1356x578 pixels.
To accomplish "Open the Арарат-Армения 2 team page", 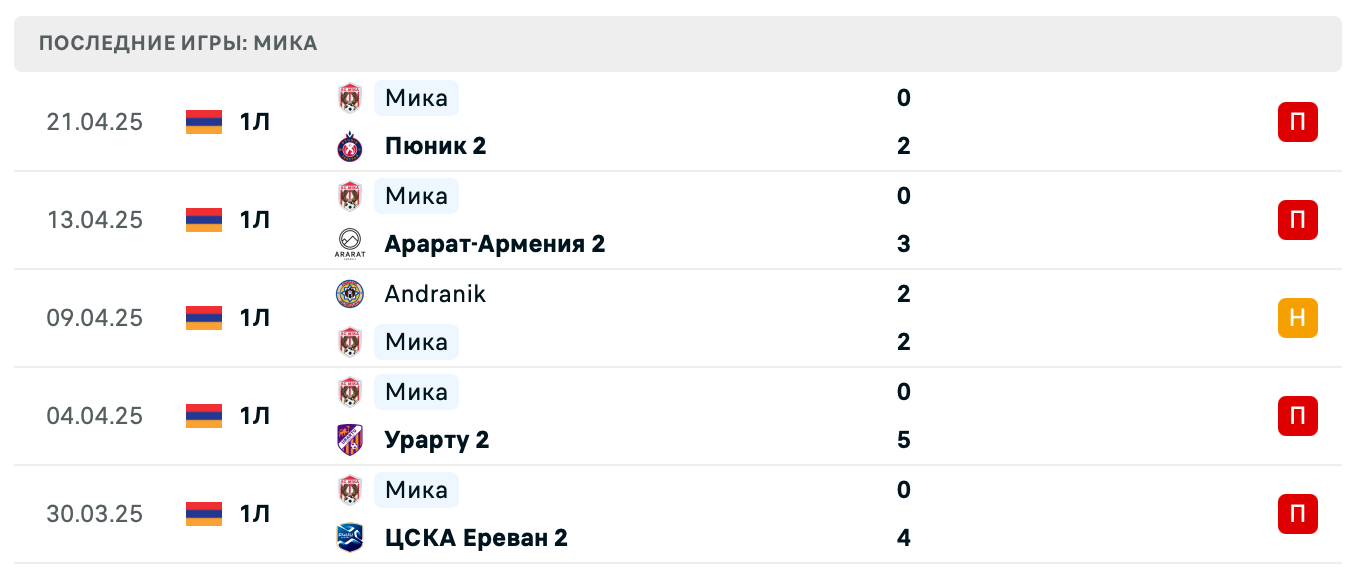I will click(x=494, y=244).
